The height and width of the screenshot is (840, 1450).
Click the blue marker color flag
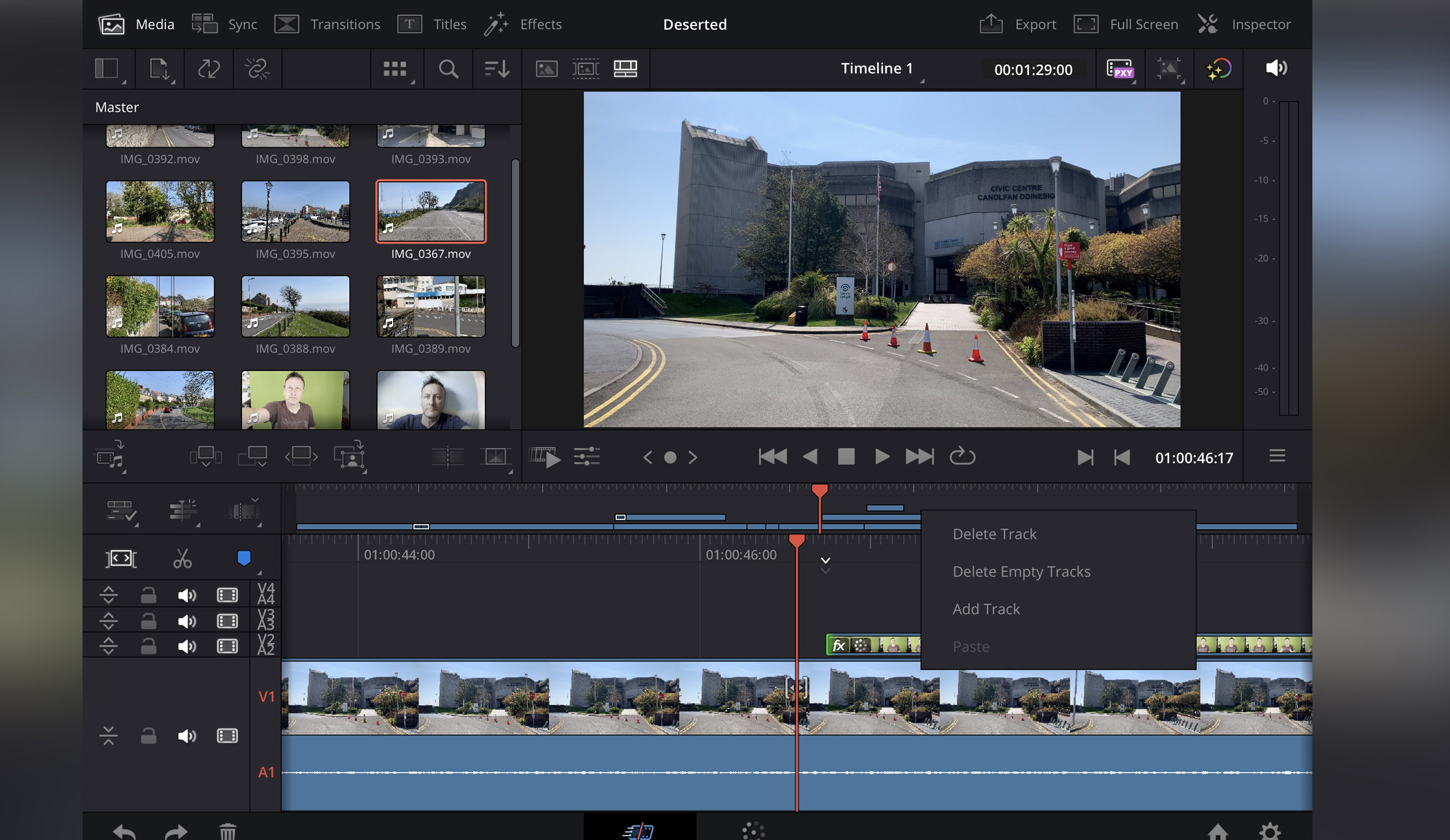[244, 558]
